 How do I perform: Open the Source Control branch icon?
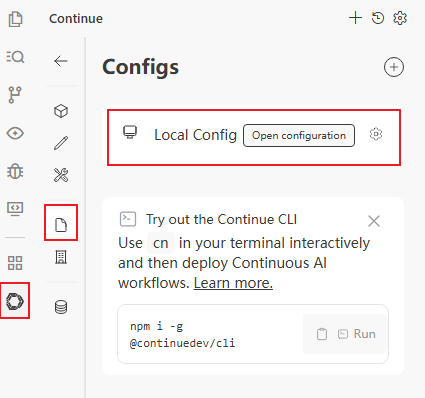[15, 95]
